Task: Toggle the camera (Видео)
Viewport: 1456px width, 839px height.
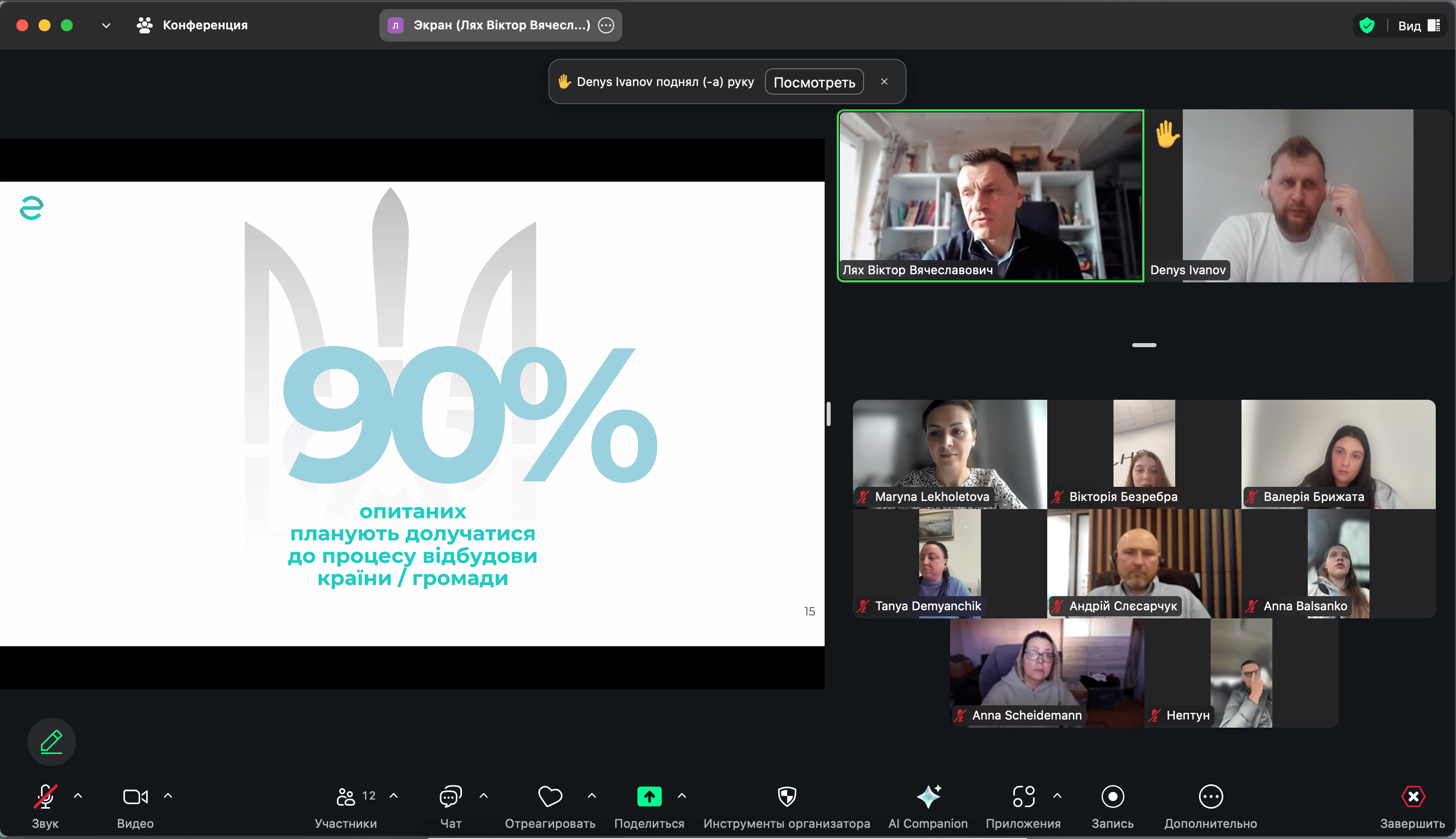Action: (135, 797)
